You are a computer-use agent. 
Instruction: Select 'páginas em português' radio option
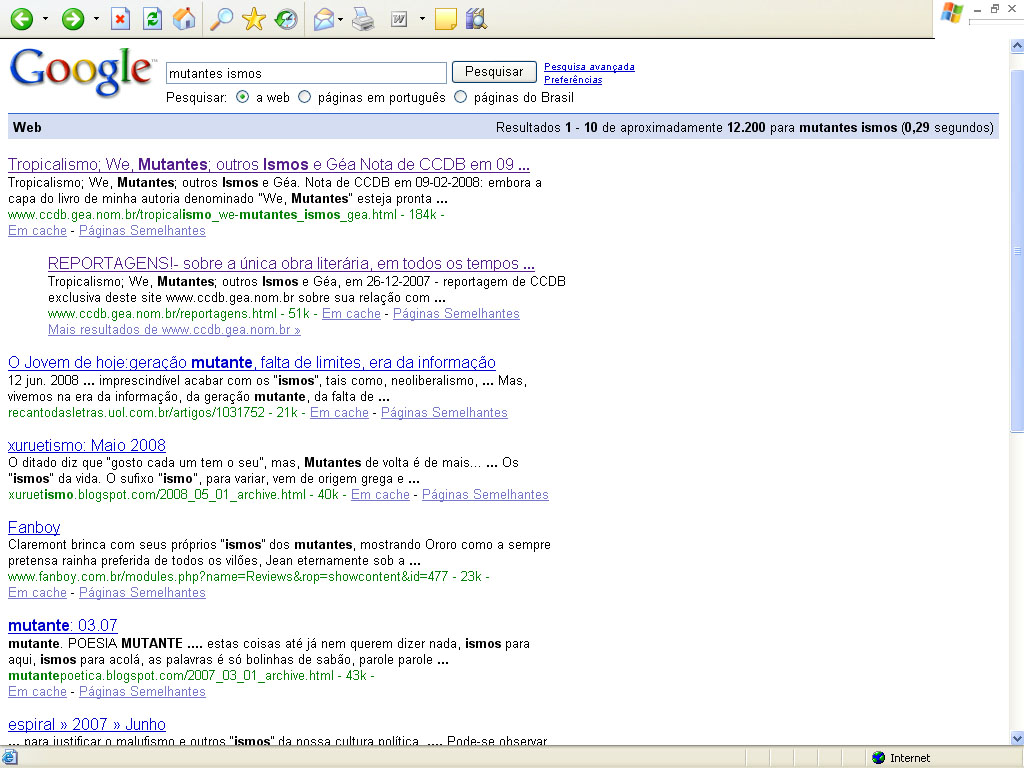(305, 98)
